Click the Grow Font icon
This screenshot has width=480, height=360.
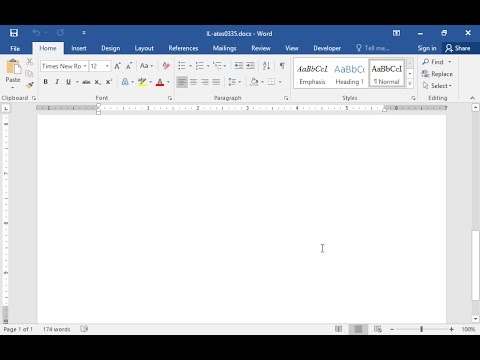click(x=118, y=66)
